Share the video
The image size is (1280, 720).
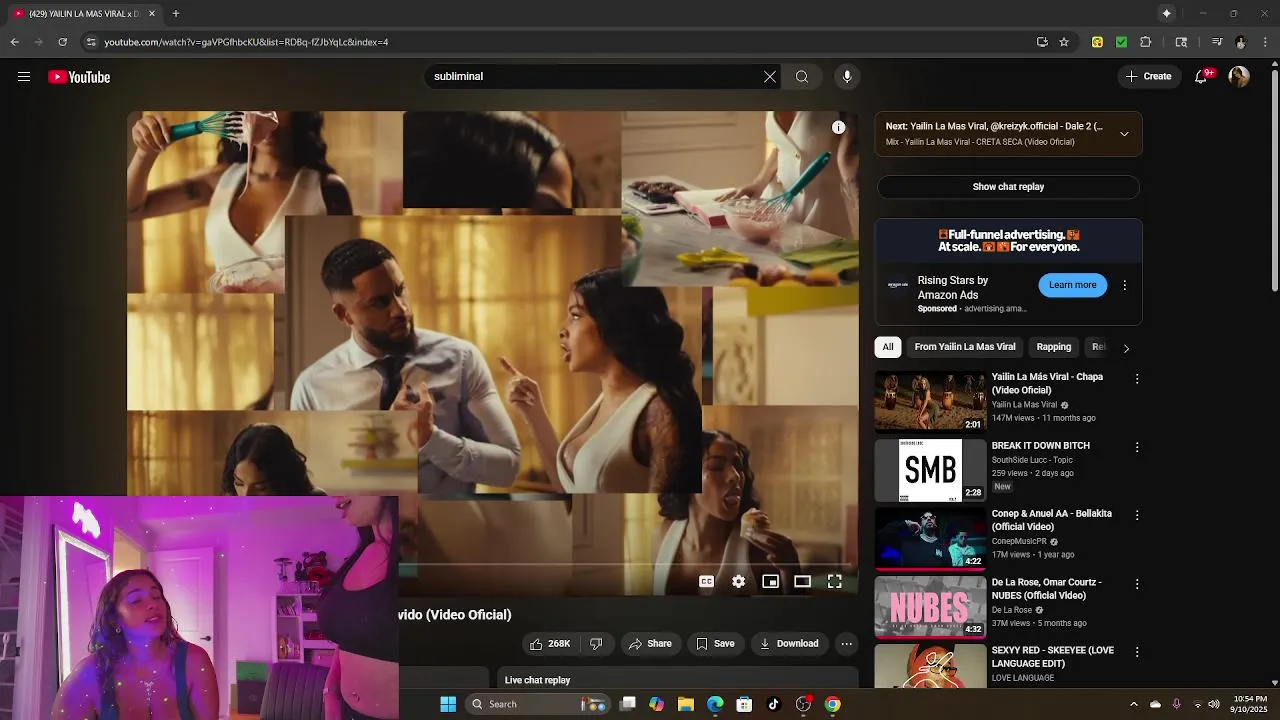click(x=650, y=644)
